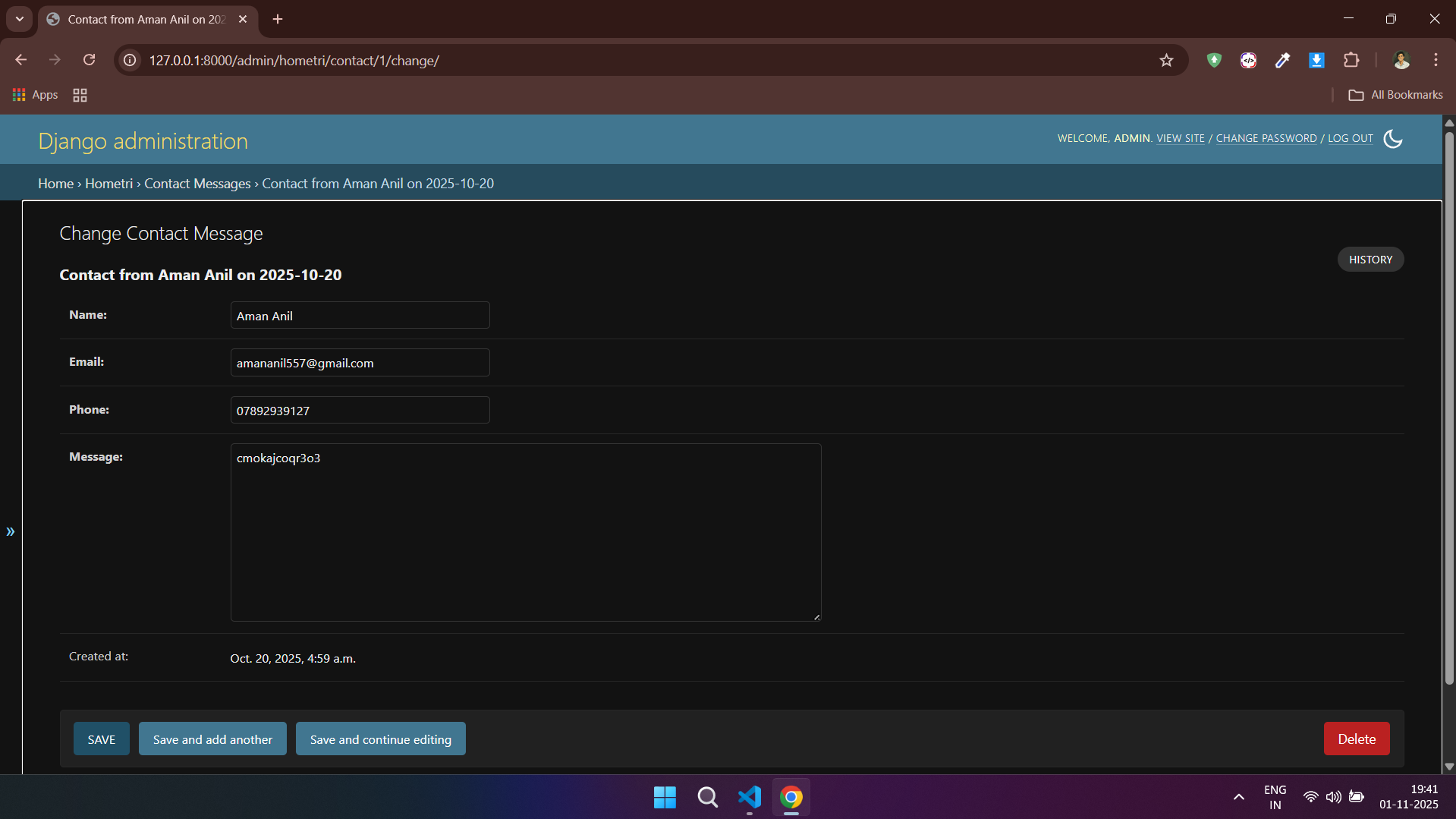Open the Chrome profile avatar
The width and height of the screenshot is (1456, 819).
[1401, 60]
